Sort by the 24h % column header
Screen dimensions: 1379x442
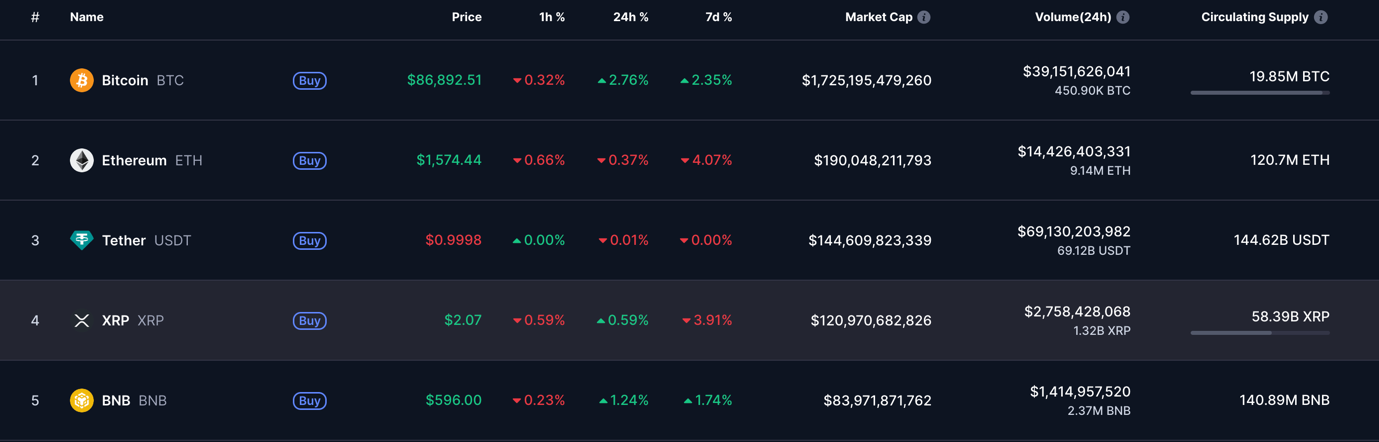[631, 17]
